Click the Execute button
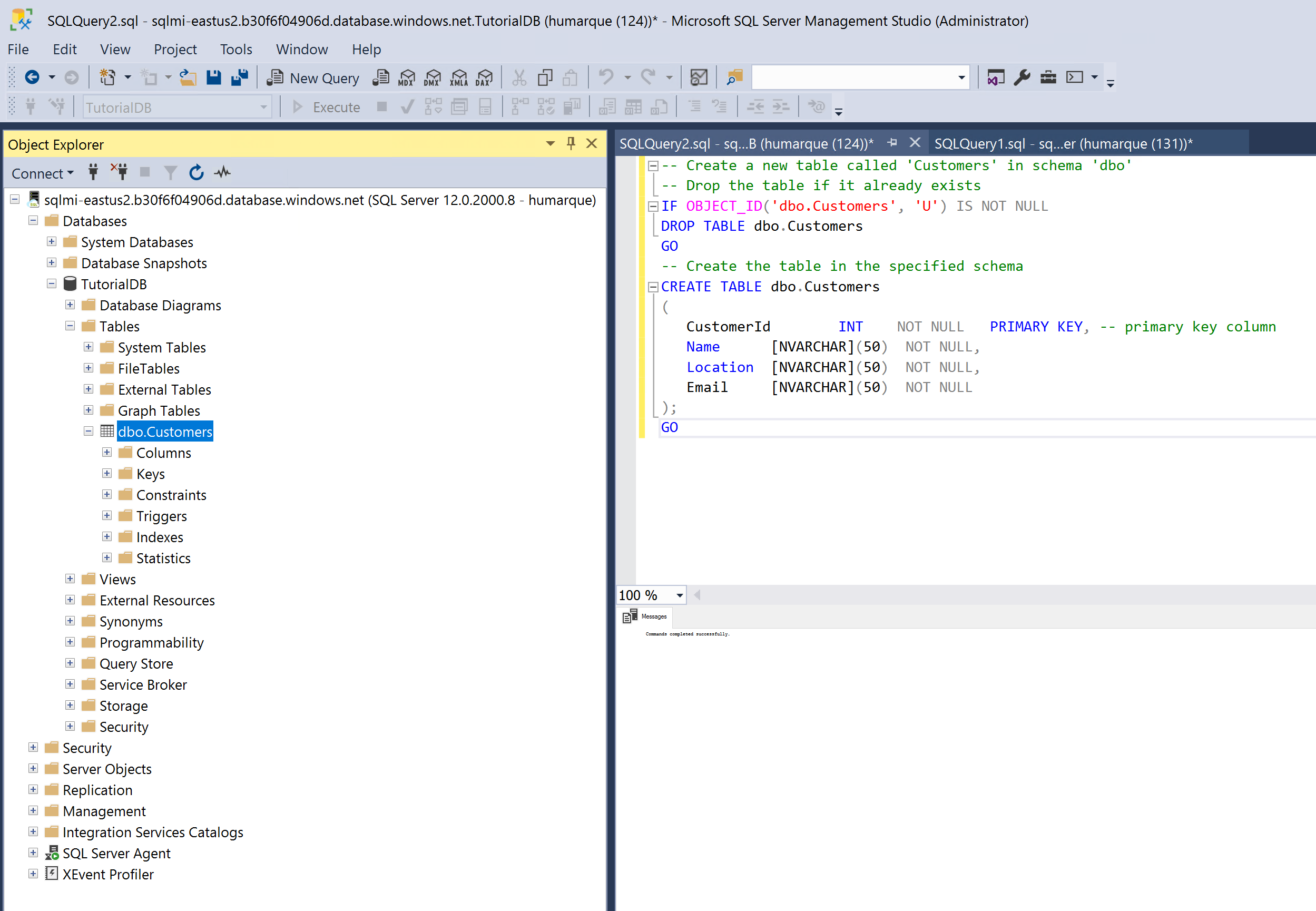 pyautogui.click(x=326, y=107)
